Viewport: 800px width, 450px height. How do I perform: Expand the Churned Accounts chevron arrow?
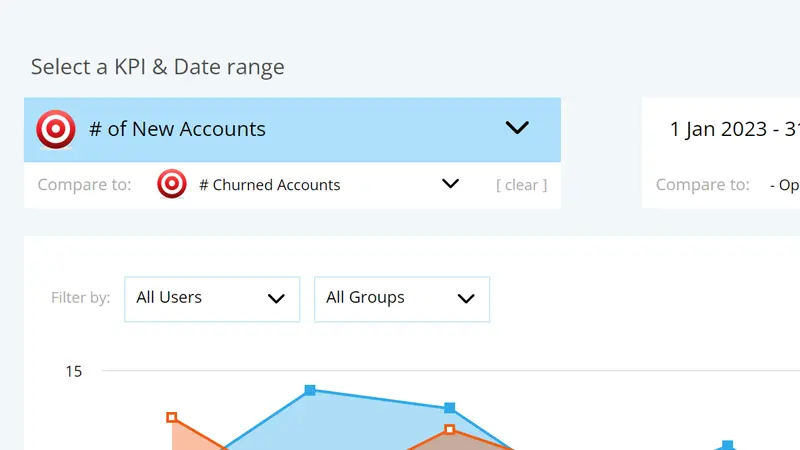[450, 183]
